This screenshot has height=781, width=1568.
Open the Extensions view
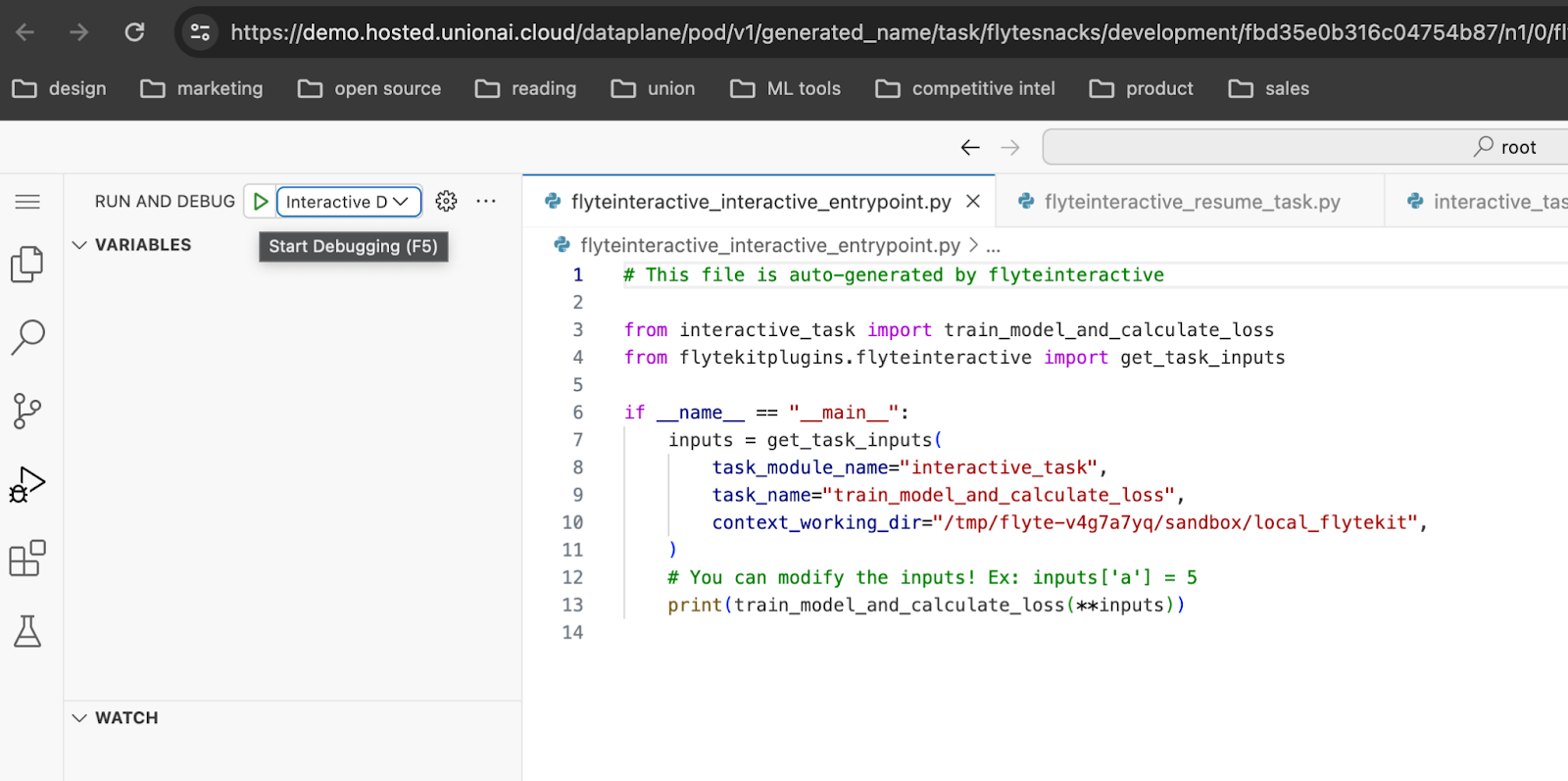(27, 558)
